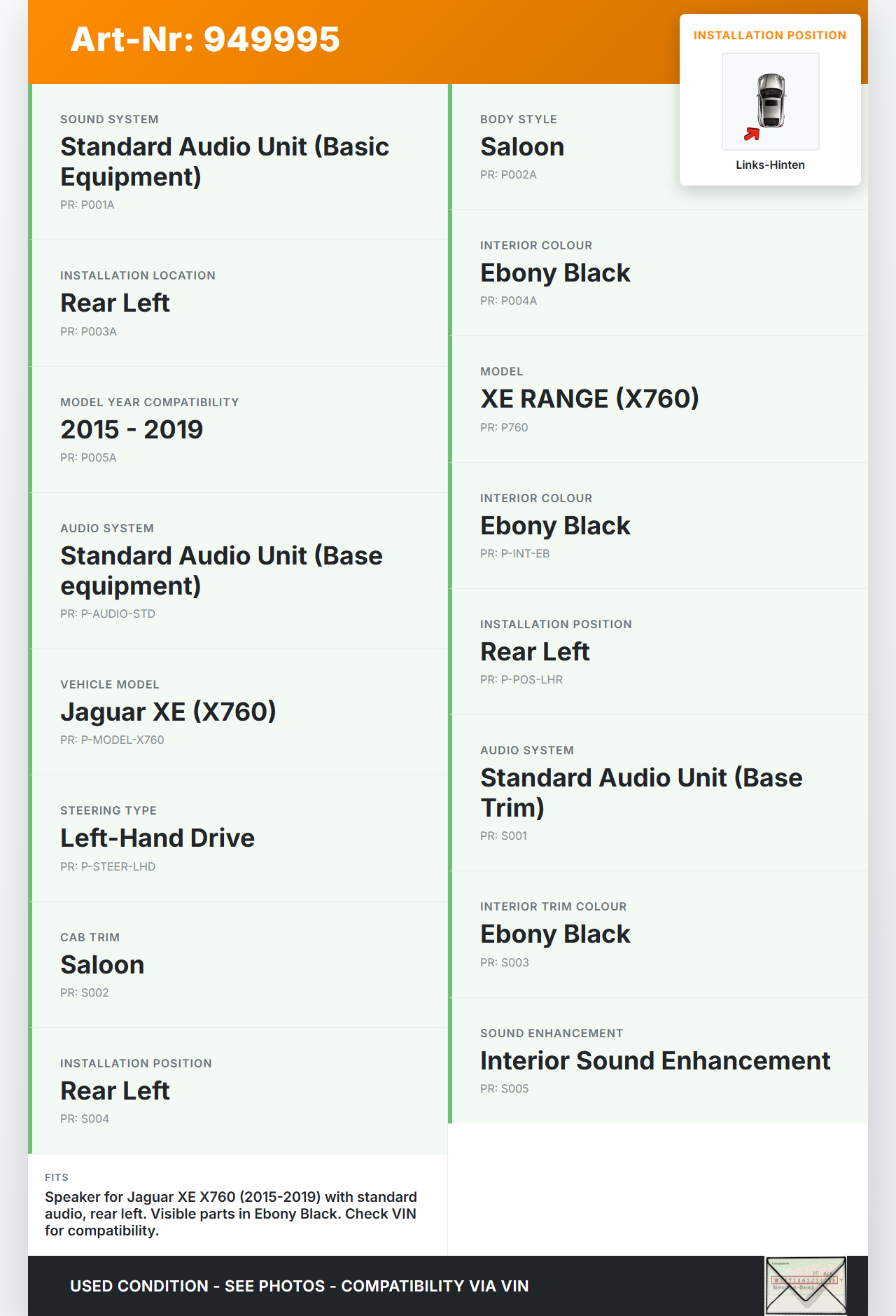The width and height of the screenshot is (896, 1316).
Task: Click the Interior Sound Enhancement value
Action: [655, 1060]
